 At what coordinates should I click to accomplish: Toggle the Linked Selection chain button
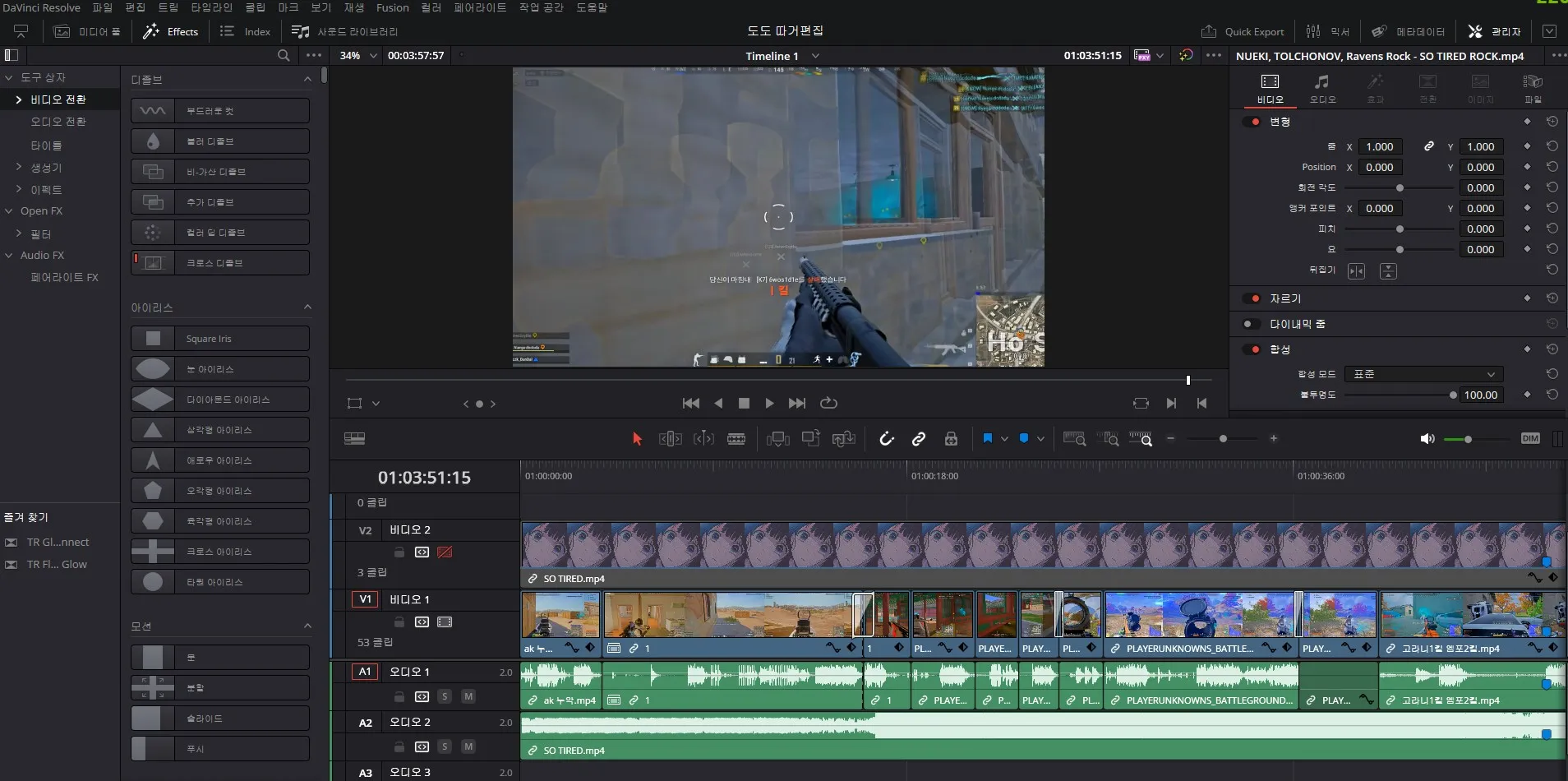tap(919, 439)
